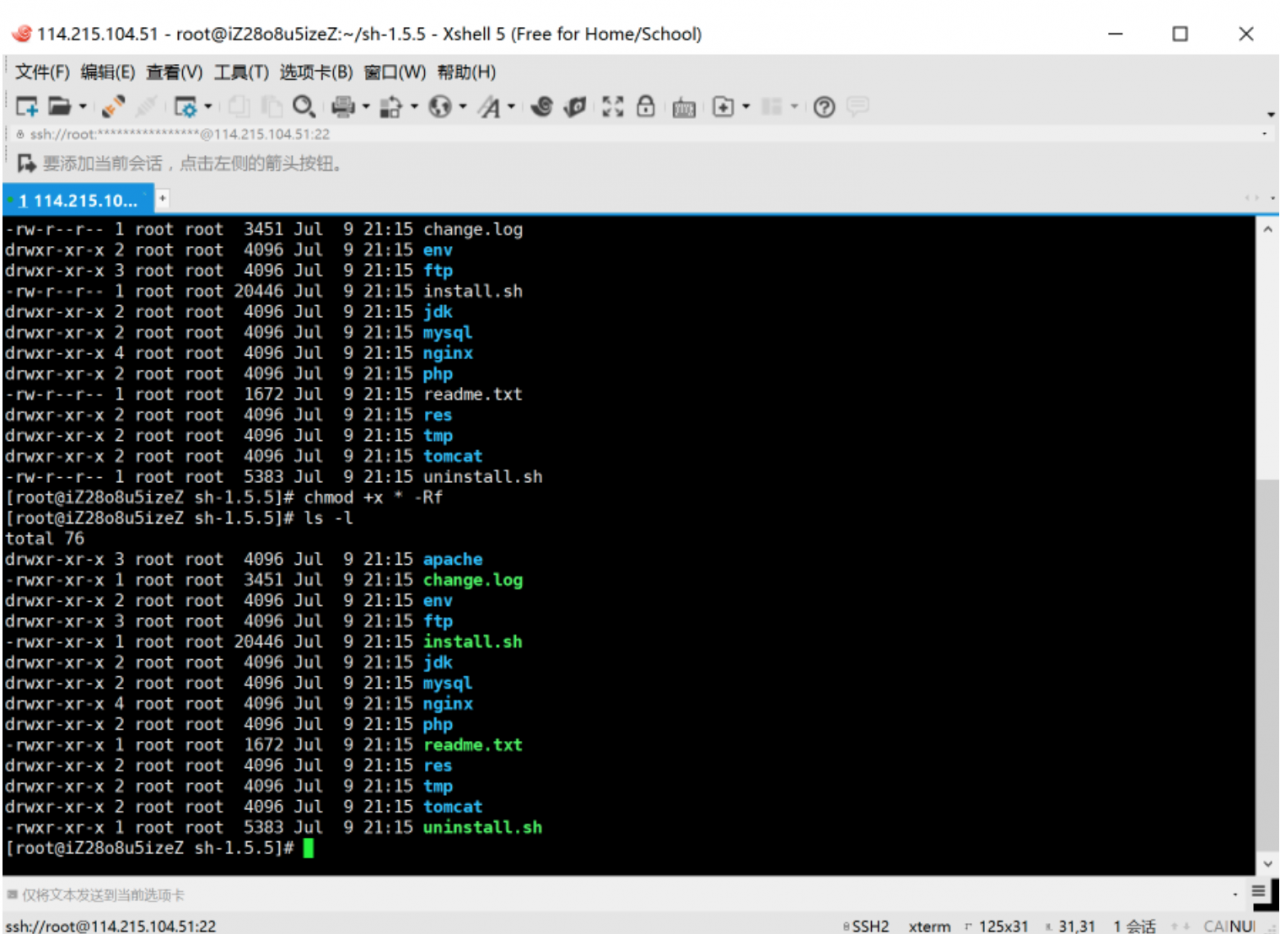Click the Reconnect toolbar icon

pos(114,106)
